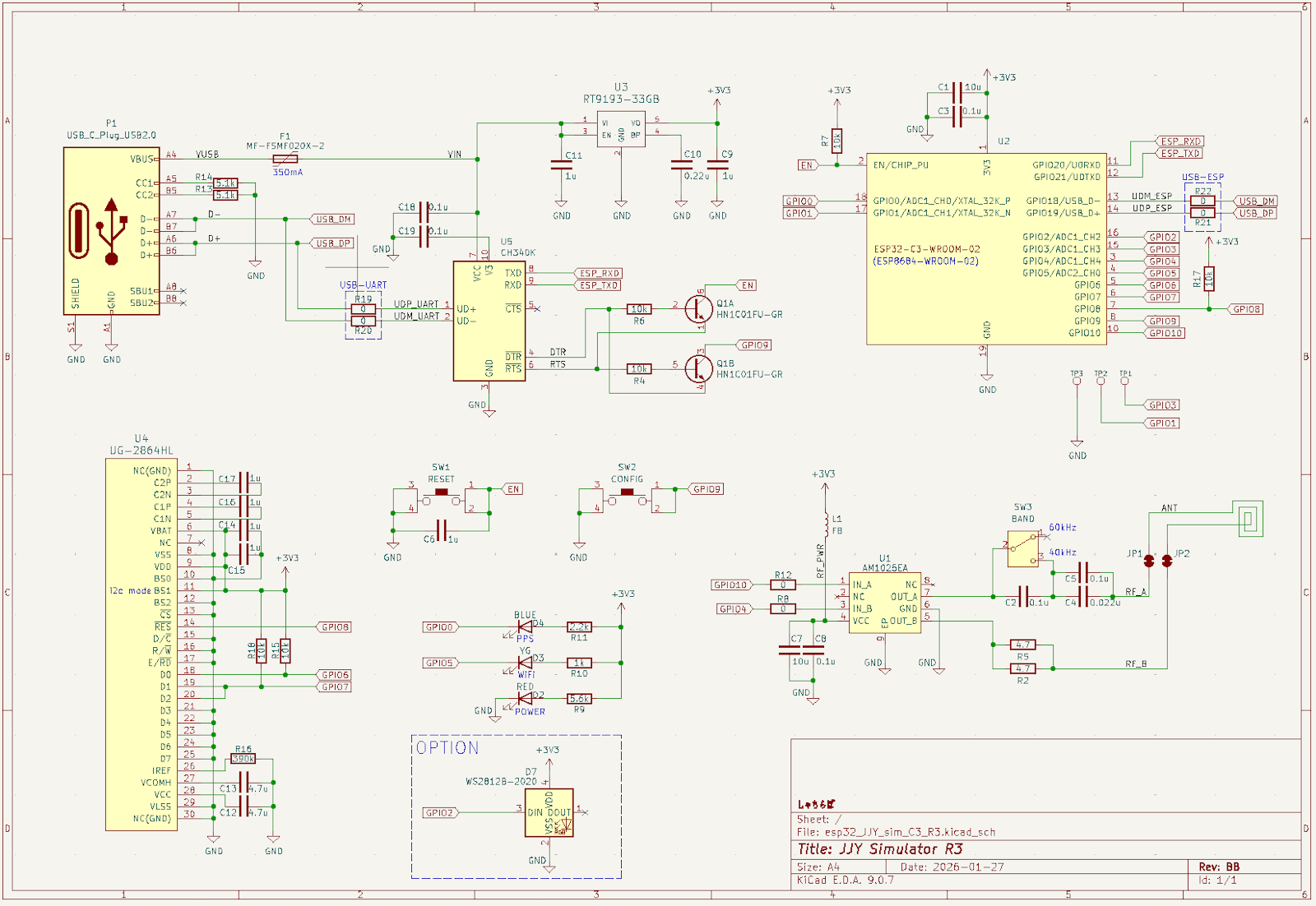
Task: Select the WS2812B-2020 LED D7 symbol
Action: 549,813
